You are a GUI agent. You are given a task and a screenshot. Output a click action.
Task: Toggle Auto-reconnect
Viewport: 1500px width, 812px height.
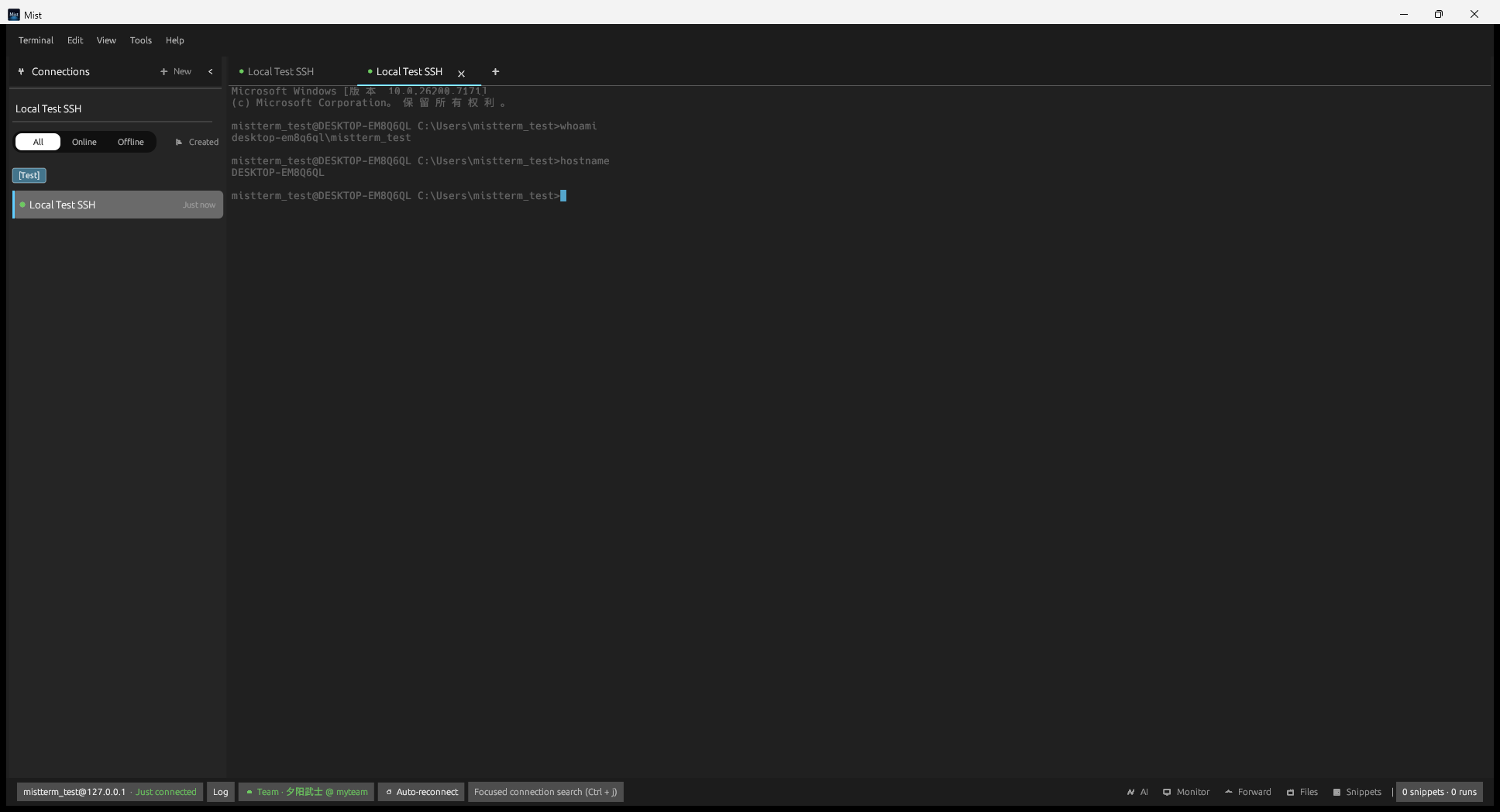pos(421,792)
